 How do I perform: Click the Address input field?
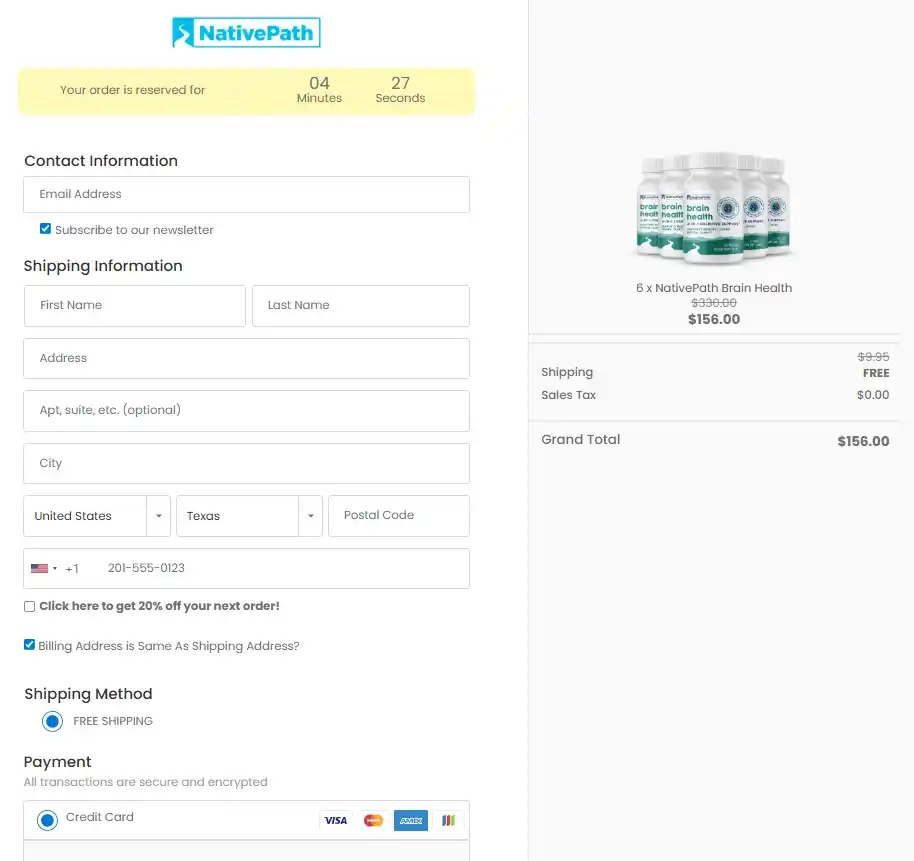click(246, 358)
